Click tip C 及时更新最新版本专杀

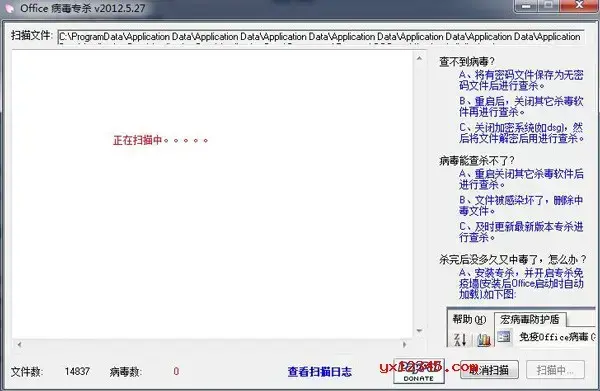click(x=521, y=232)
